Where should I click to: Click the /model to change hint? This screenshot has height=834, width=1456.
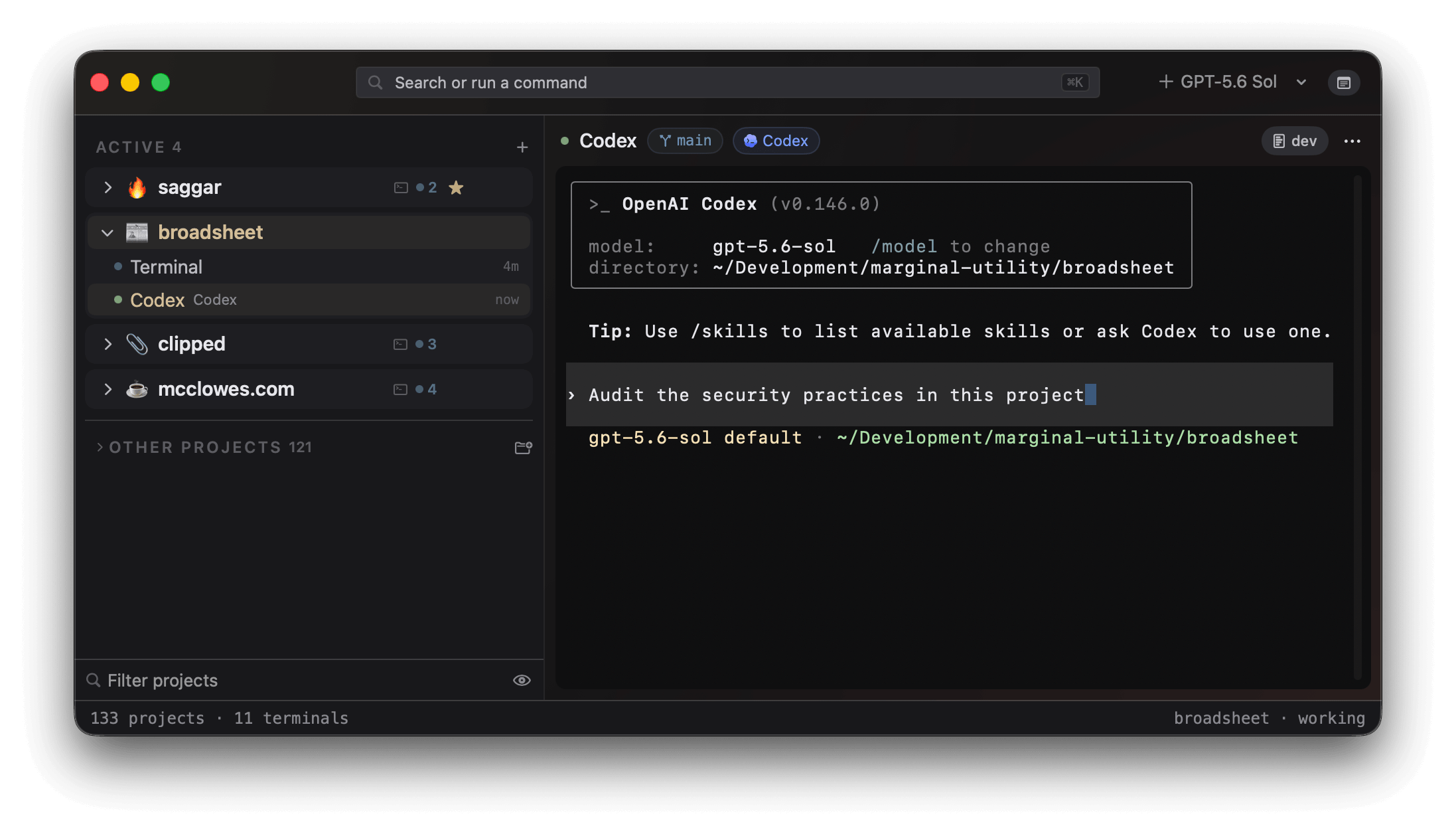tap(961, 246)
